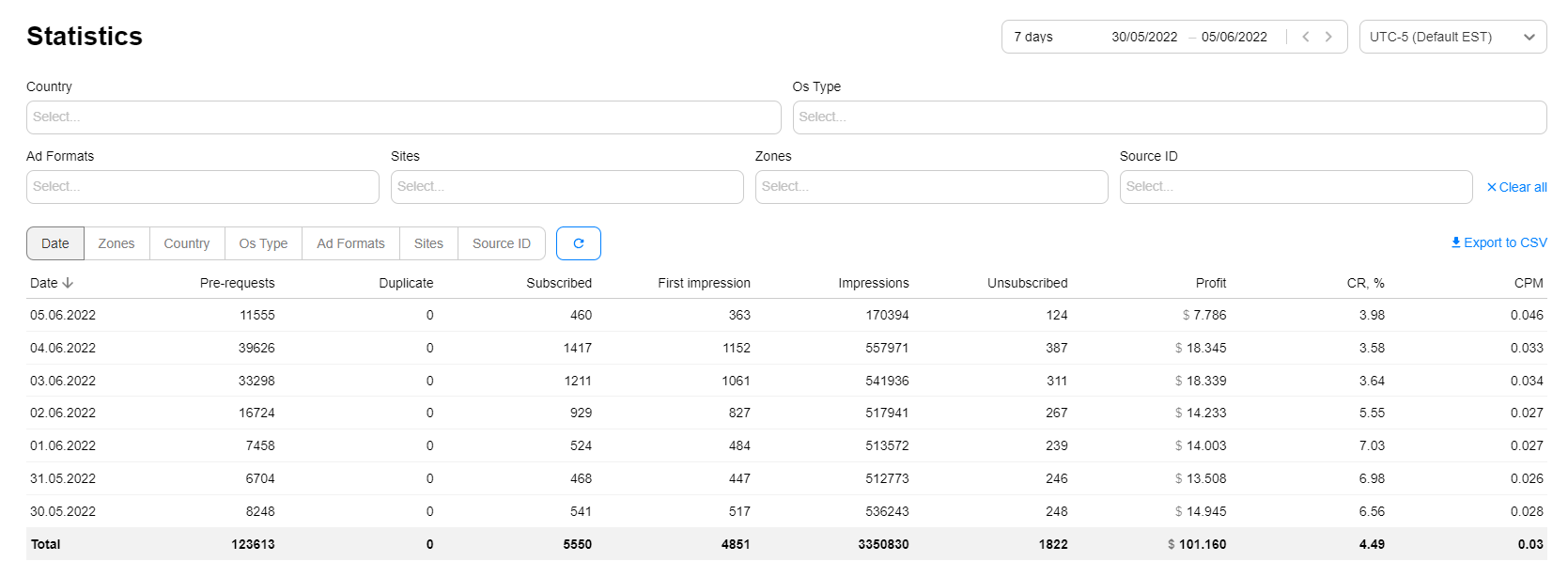Screen dimensions: 1568x577
Task: Click the Profit column header
Action: 1210,283
